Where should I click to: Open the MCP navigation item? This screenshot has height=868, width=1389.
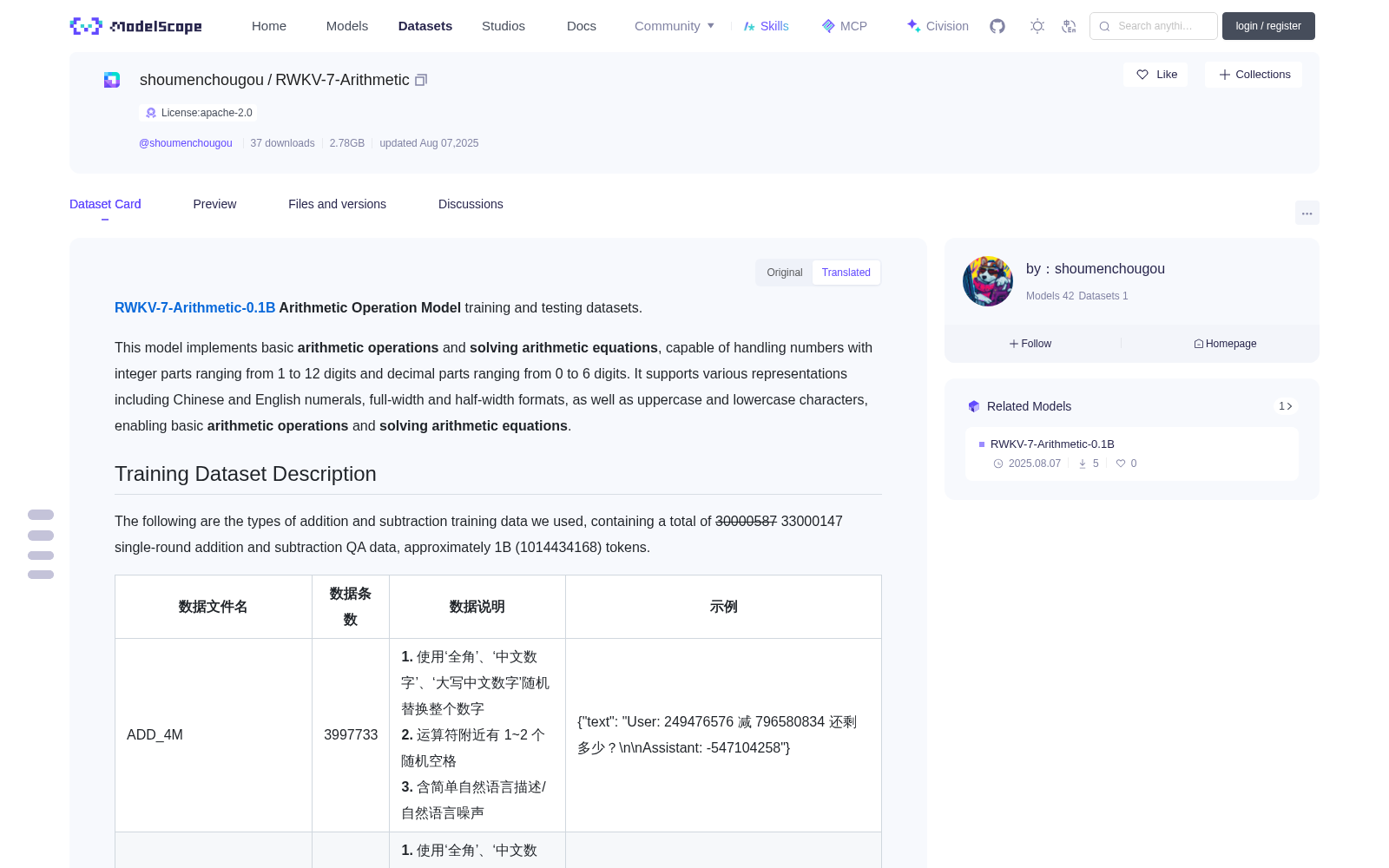[x=845, y=26]
